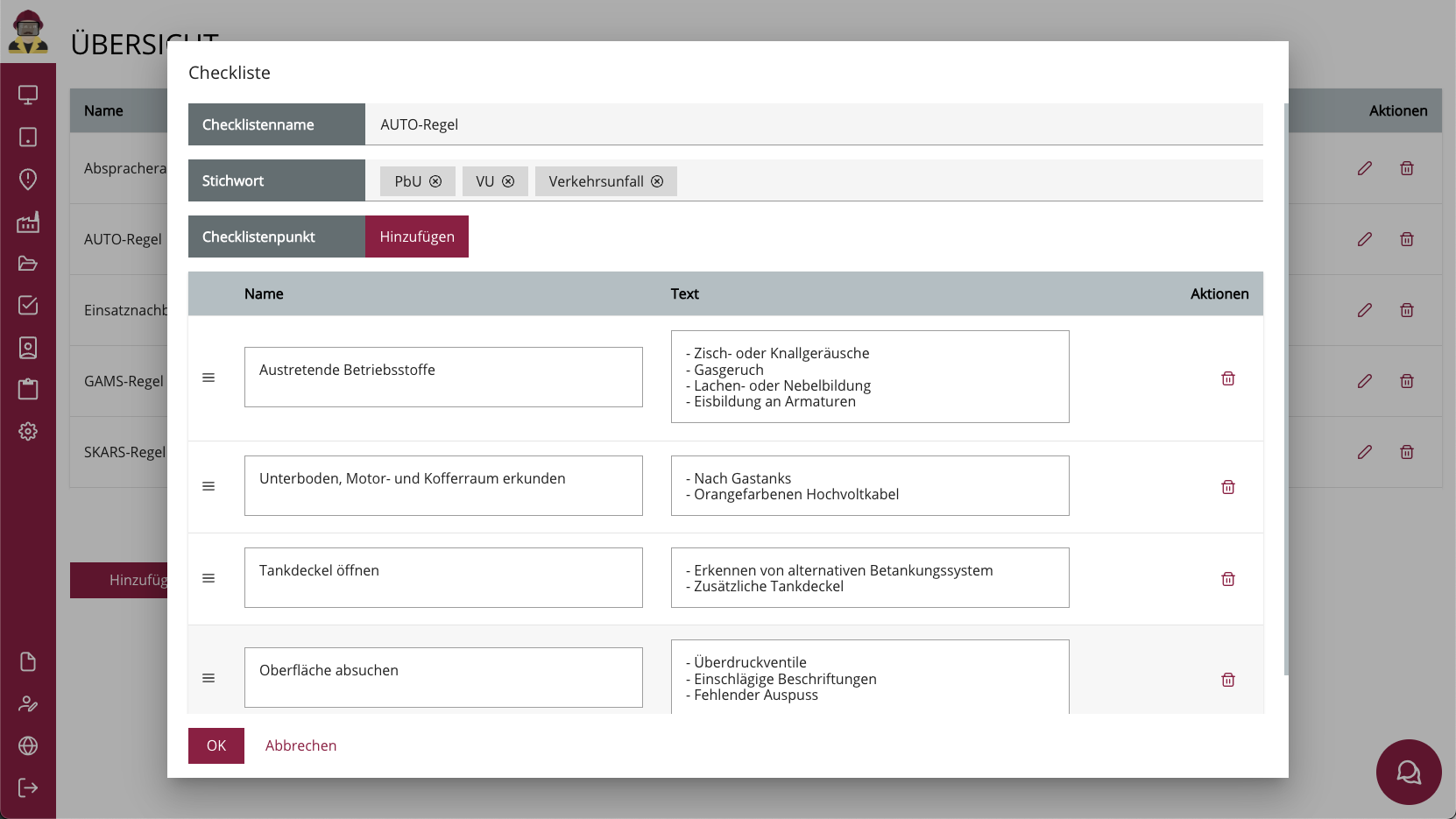This screenshot has width=1456, height=819.
Task: Delete the Austretende Betriebsstoffe checklist item
Action: [1227, 378]
